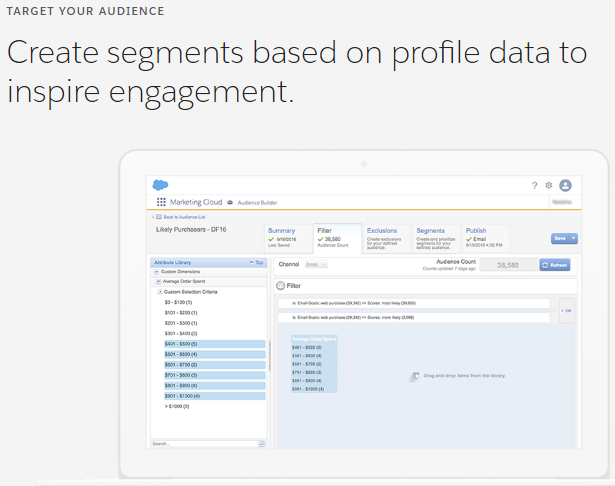Collapse the Custom Dimensions tree node
The height and width of the screenshot is (486, 615).
pos(155,272)
